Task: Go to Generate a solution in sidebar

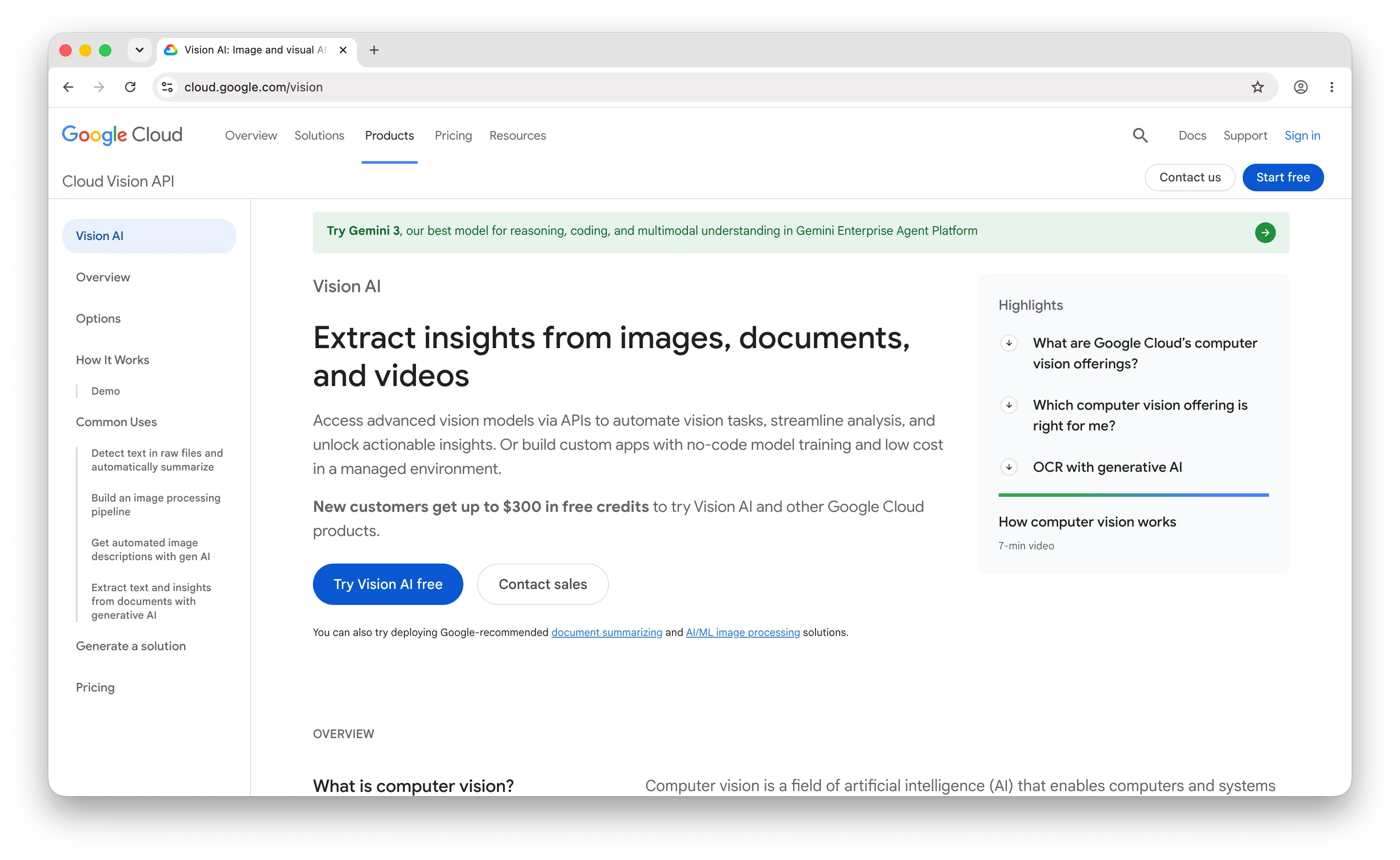Action: 131,646
